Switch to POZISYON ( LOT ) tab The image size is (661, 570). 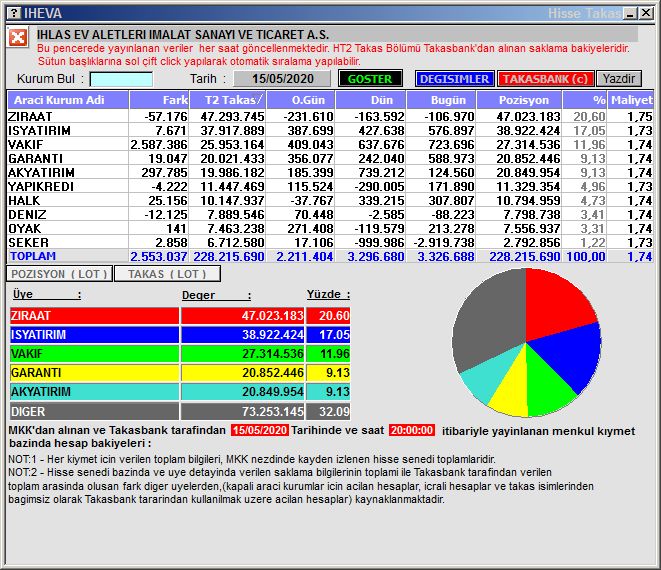59,274
